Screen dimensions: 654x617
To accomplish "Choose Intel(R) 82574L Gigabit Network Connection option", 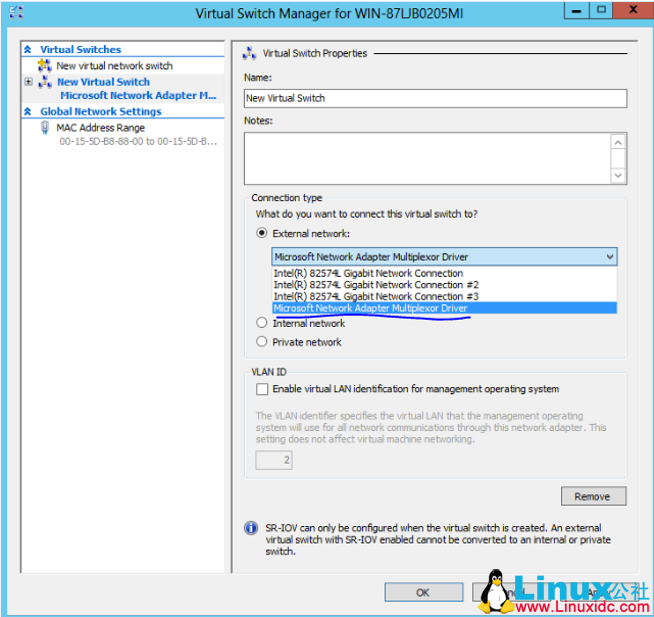I will point(444,273).
